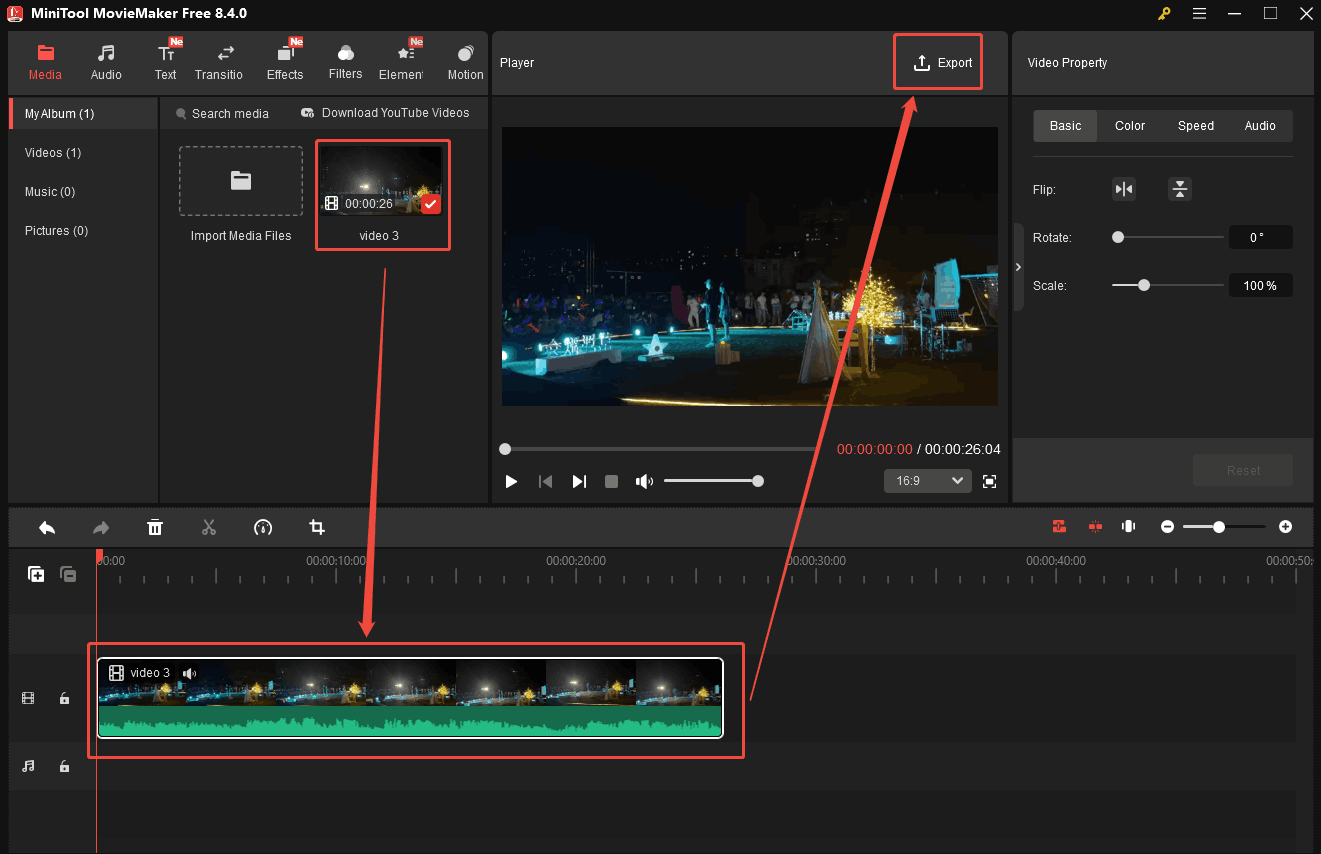Click the Export button
Screen dimensions: 1321x854
point(937,62)
